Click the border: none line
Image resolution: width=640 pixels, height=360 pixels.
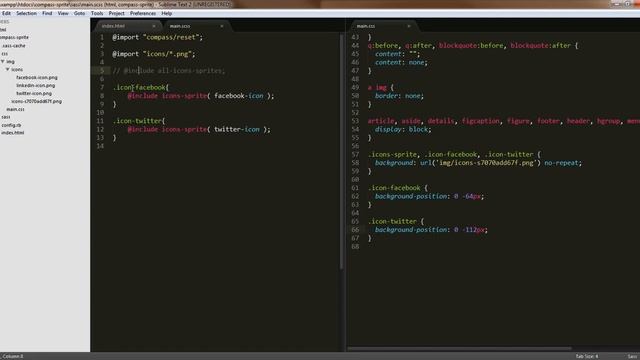pyautogui.click(x=399, y=96)
